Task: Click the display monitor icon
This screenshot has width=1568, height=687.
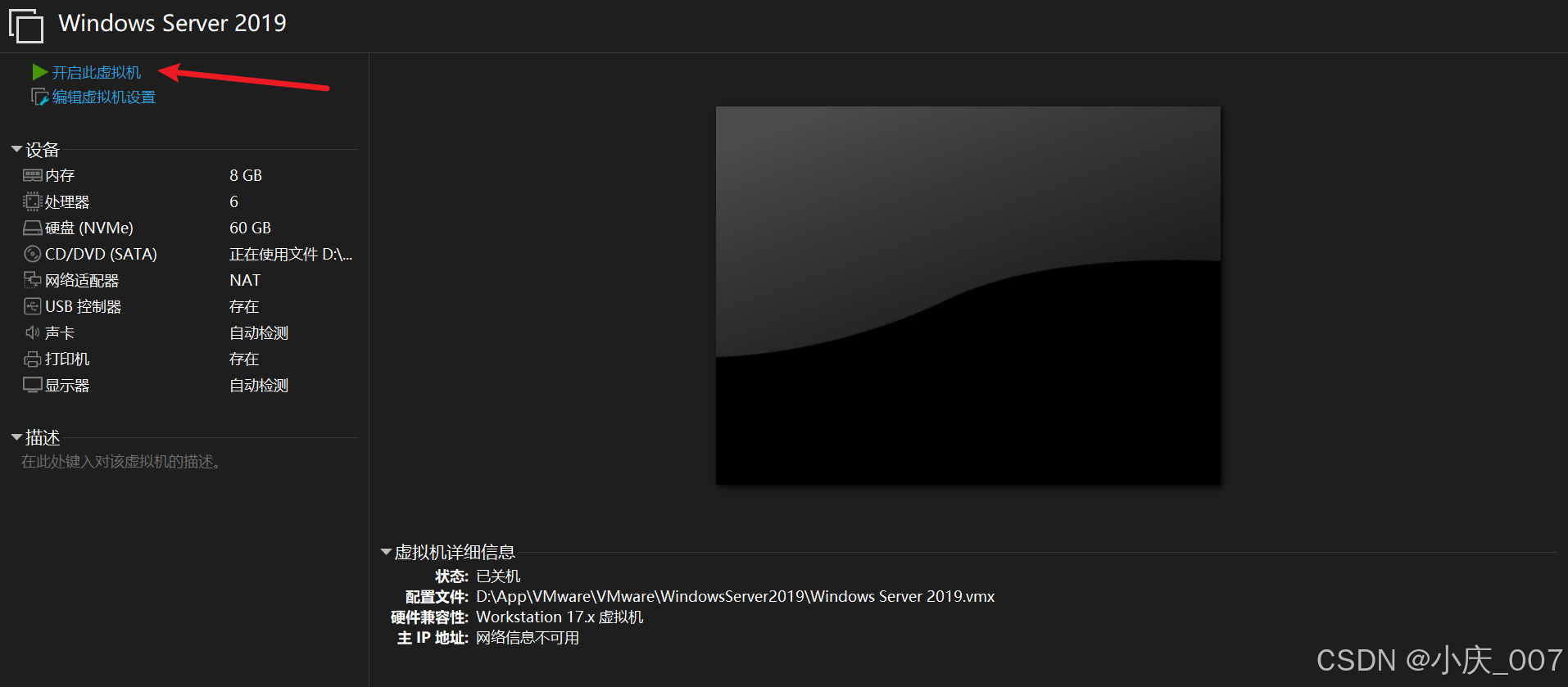Action: point(32,385)
